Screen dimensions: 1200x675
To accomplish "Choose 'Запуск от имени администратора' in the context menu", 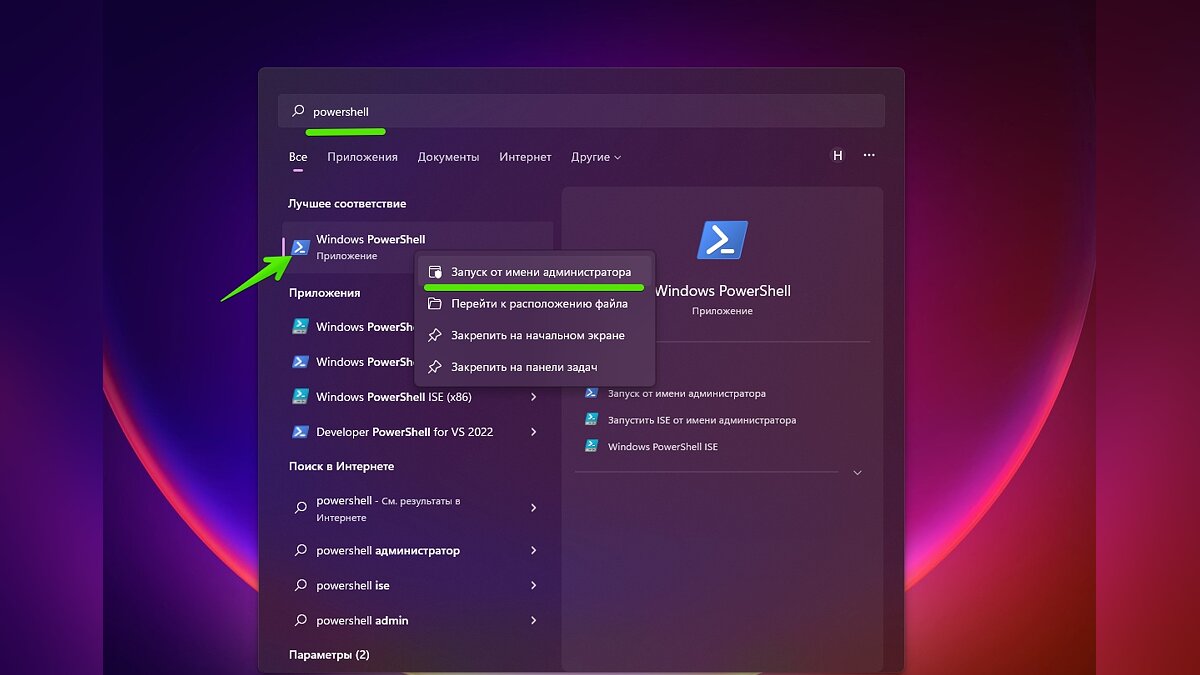I will (535, 272).
